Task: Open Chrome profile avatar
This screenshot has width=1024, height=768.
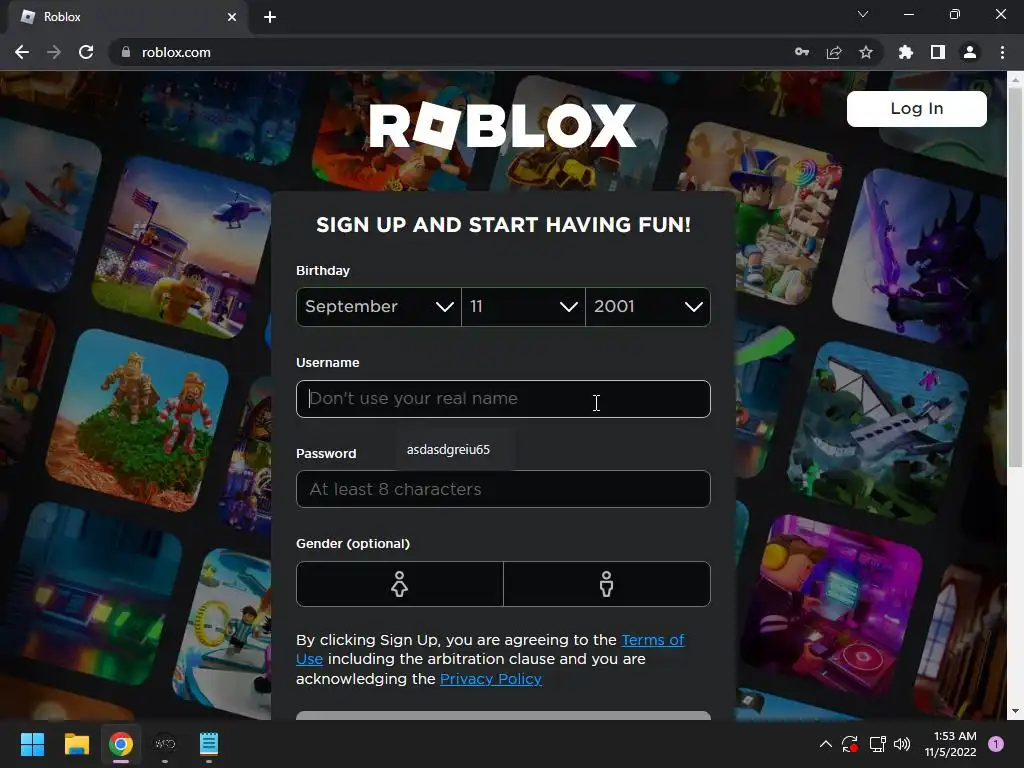Action: 970,52
